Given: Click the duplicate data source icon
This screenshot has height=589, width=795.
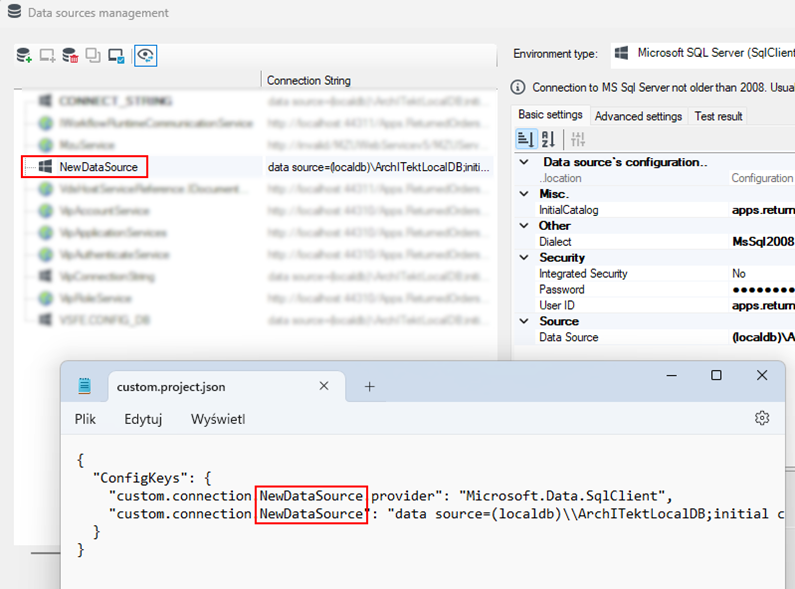Looking at the screenshot, I should (93, 55).
